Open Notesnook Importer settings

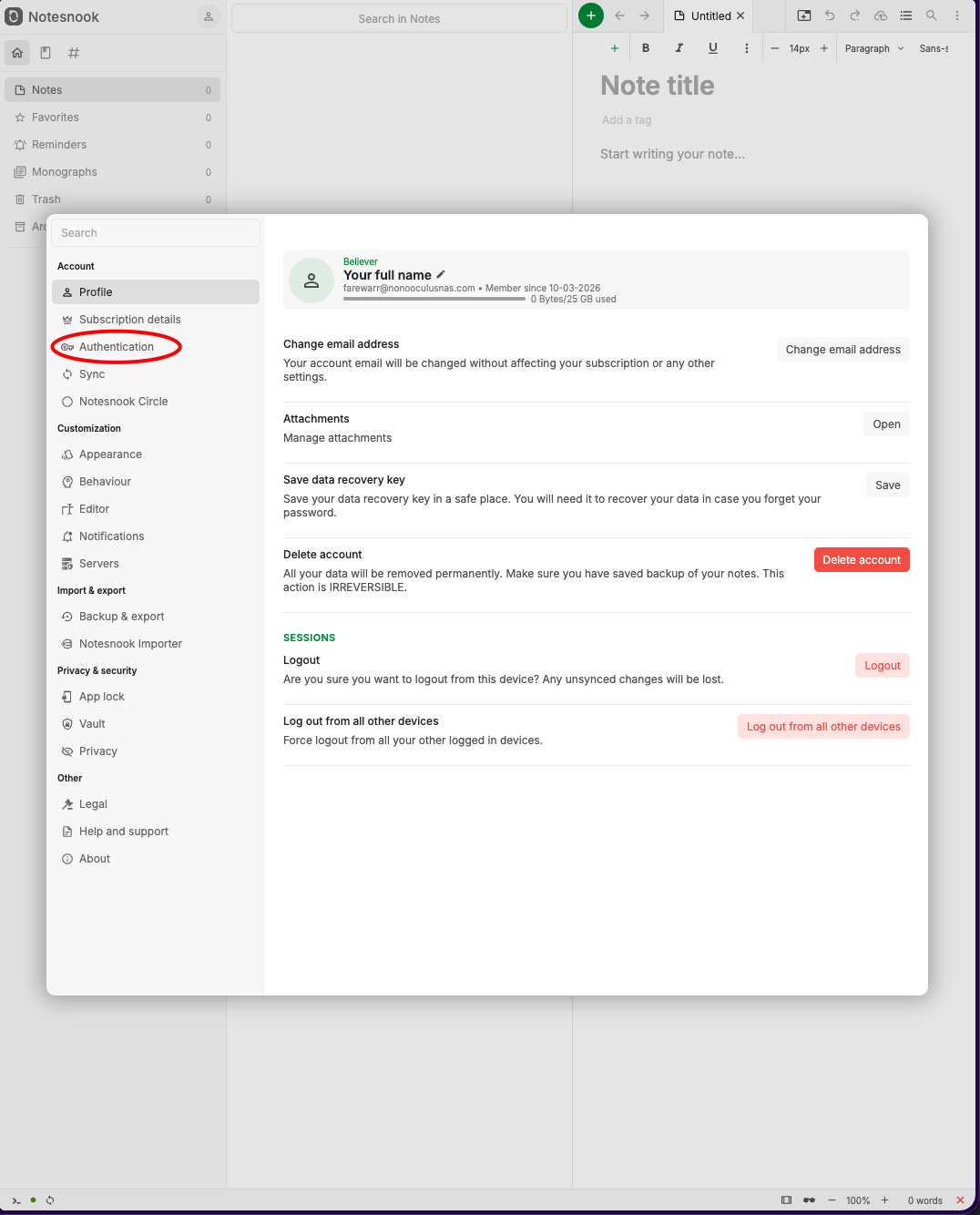[156, 644]
